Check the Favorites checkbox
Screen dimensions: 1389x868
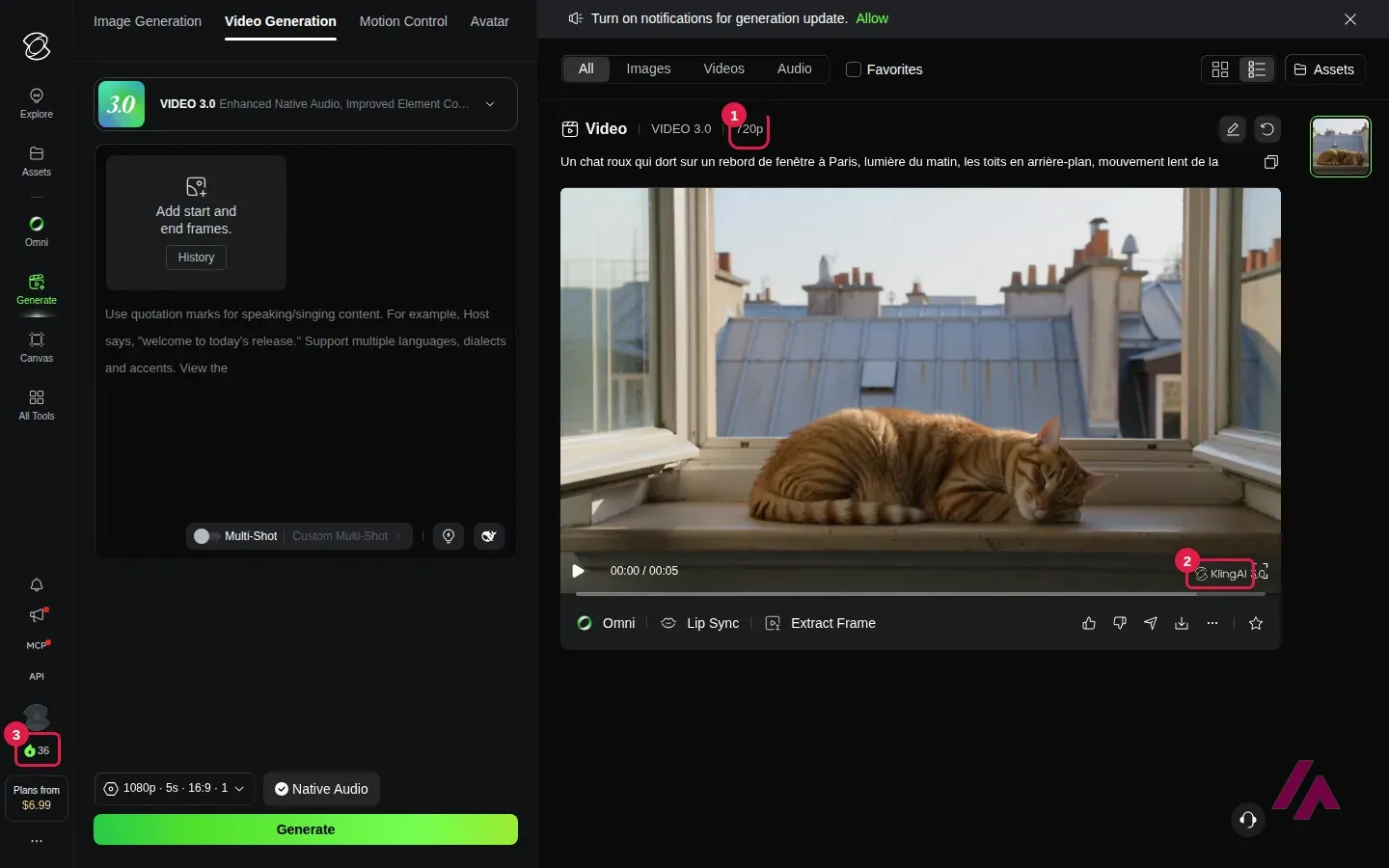tap(853, 69)
